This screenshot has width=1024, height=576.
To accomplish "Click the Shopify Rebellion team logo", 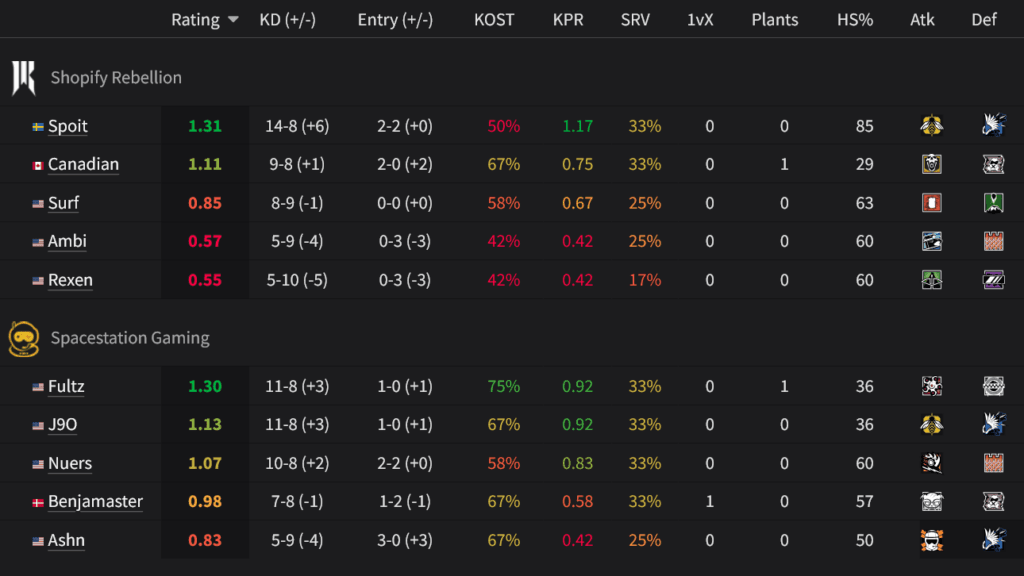I will (23, 77).
